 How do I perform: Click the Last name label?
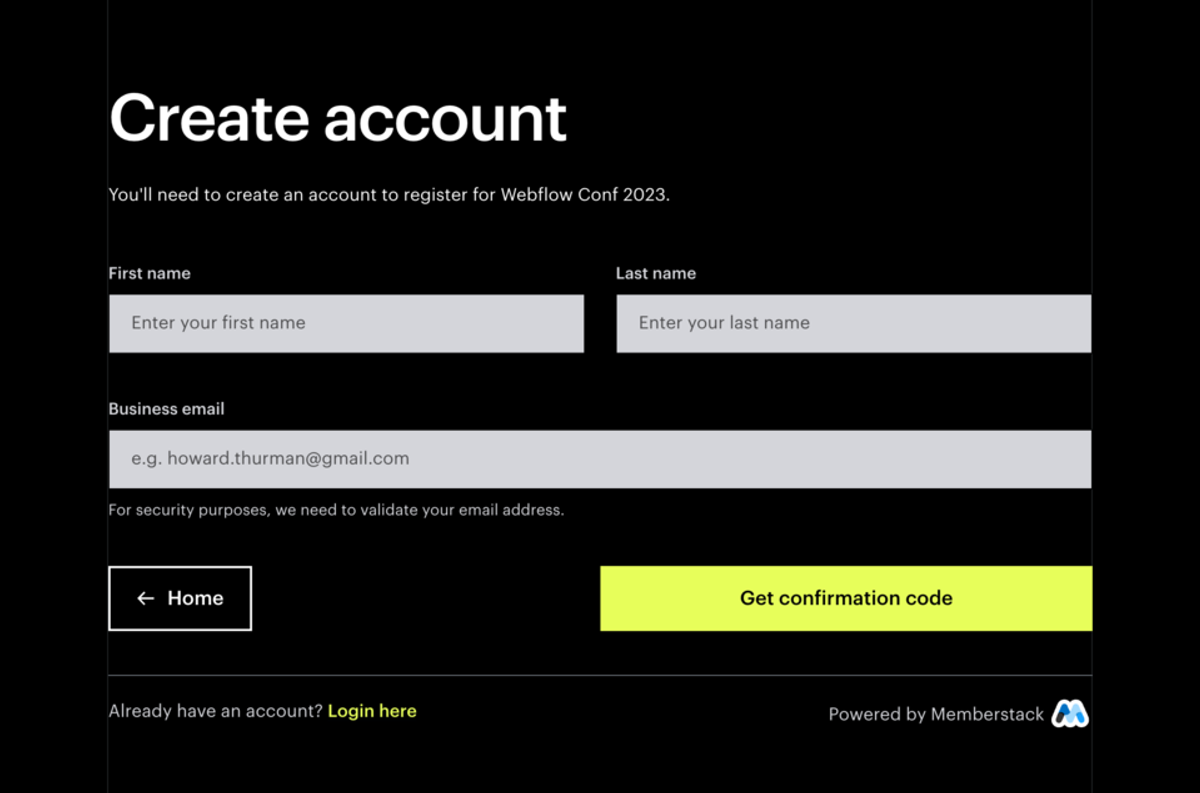655,273
